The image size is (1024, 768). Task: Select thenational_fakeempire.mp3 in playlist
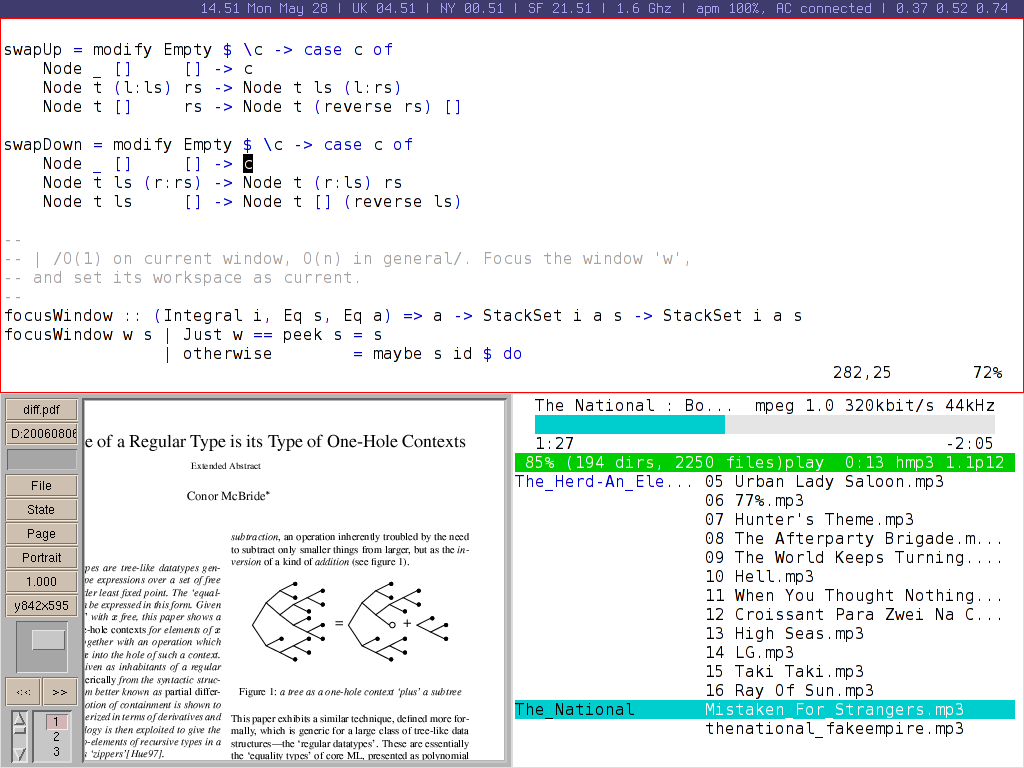click(x=834, y=728)
